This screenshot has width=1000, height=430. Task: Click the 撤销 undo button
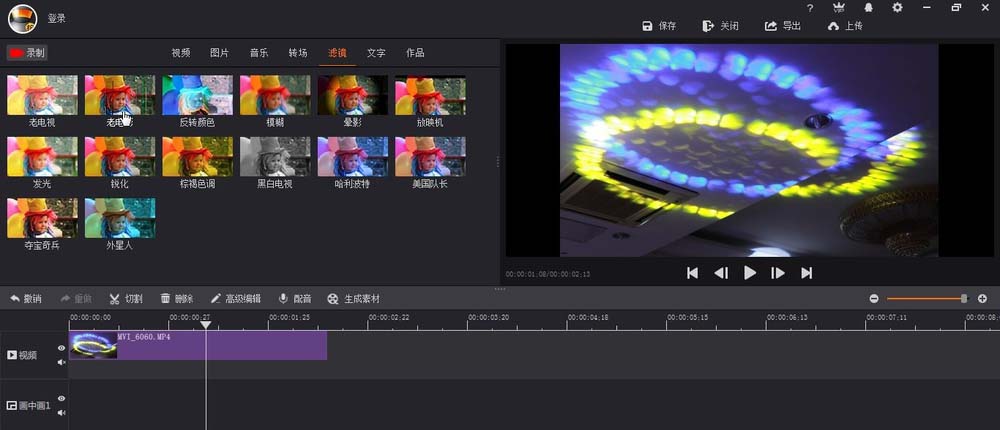click(x=26, y=299)
